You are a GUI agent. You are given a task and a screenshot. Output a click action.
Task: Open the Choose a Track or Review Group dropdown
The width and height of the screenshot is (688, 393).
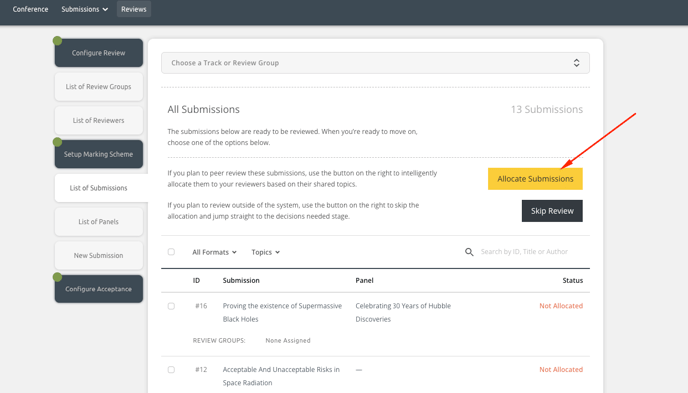tap(375, 63)
